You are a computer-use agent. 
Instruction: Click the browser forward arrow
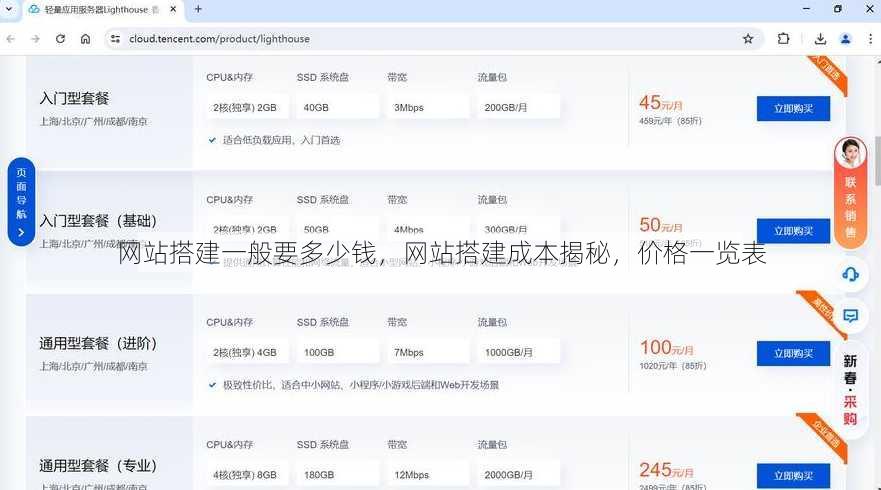35,39
